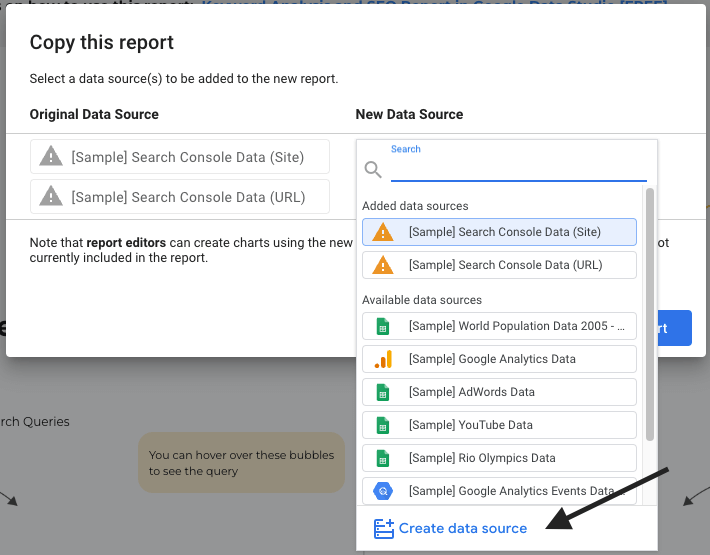This screenshot has height=555, width=710.
Task: Click the 'New Data Source' column header
Action: [x=409, y=115]
